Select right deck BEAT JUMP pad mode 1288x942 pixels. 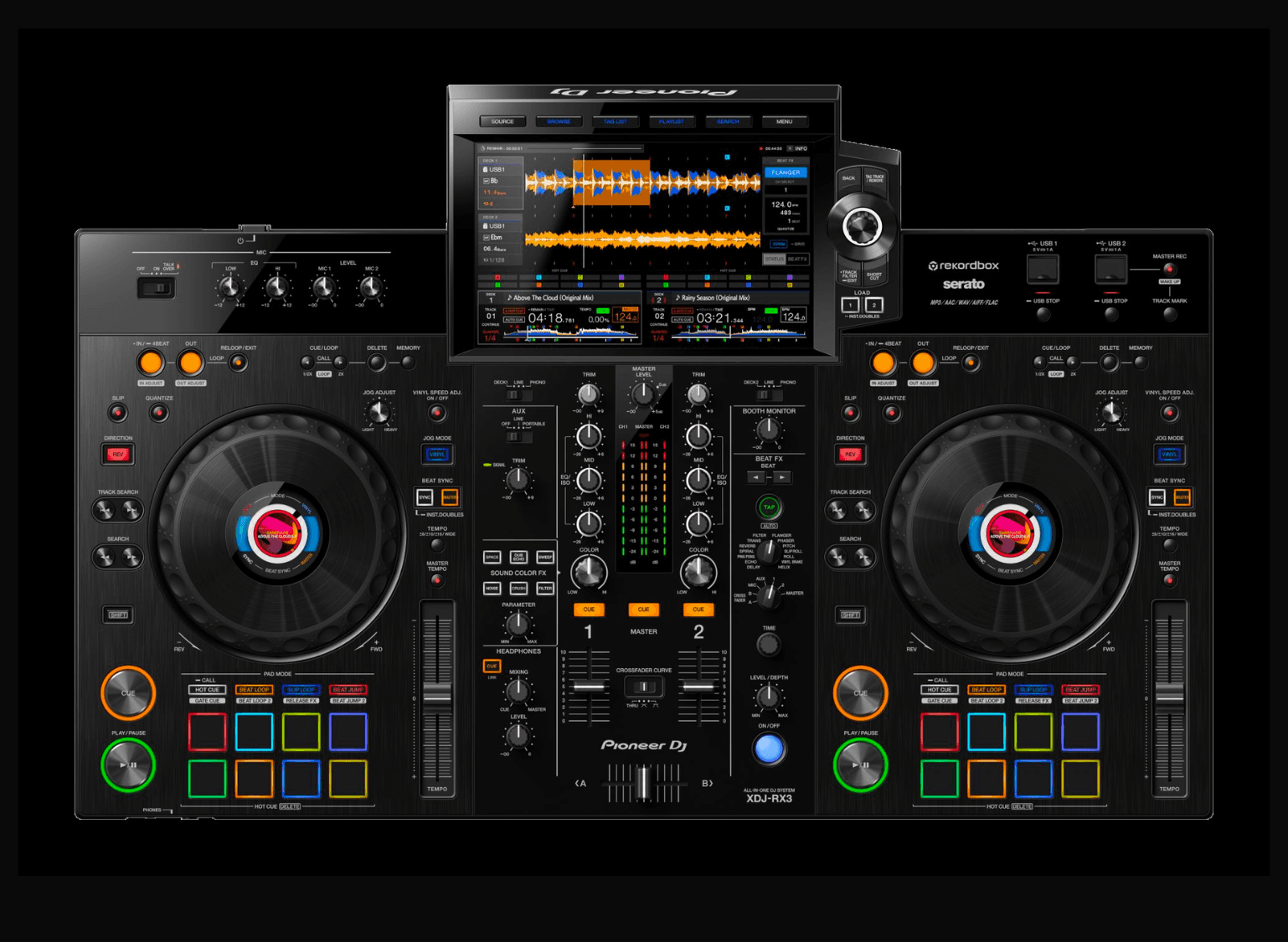(x=1079, y=690)
